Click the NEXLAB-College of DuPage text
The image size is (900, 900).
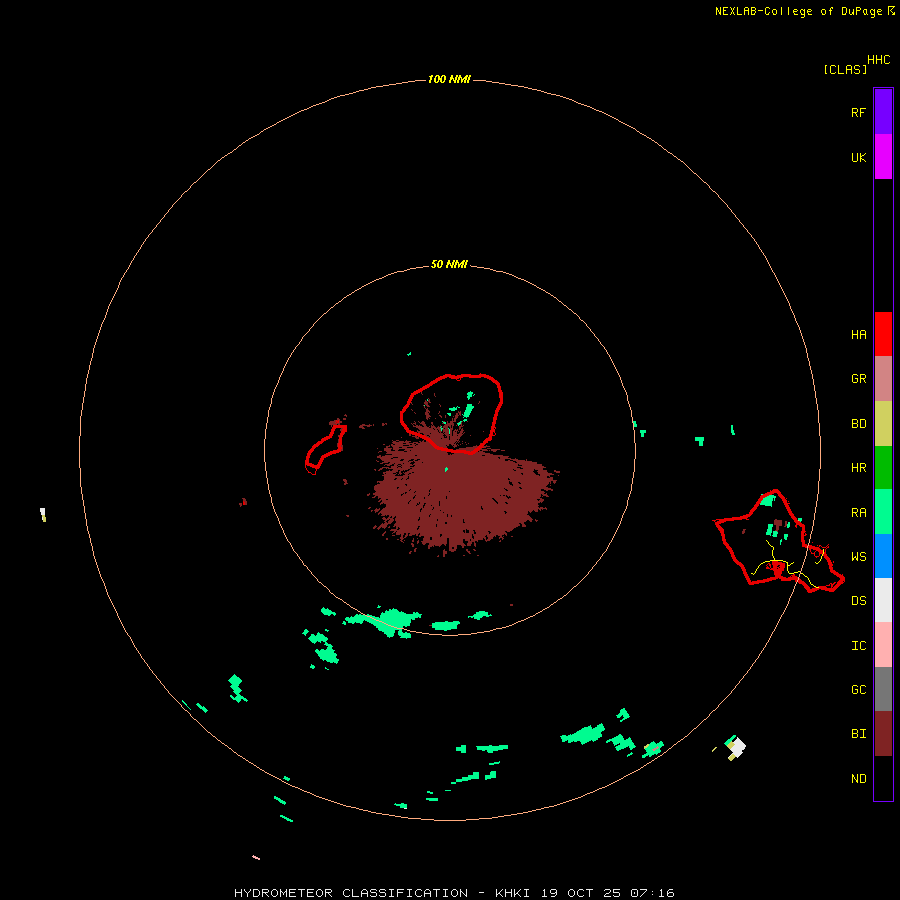pyautogui.click(x=798, y=11)
